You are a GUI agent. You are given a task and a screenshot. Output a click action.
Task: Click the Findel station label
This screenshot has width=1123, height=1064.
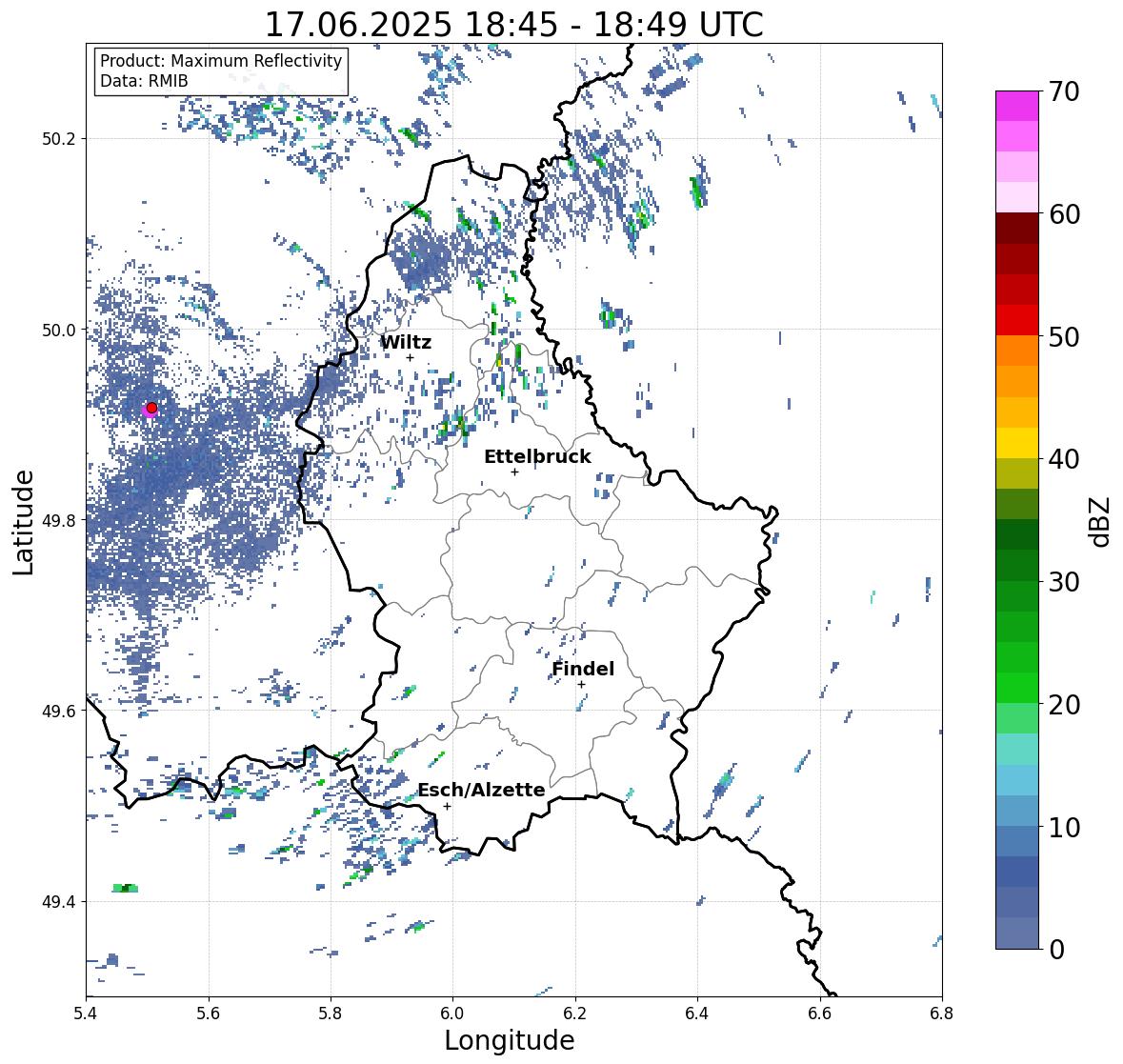click(x=583, y=669)
